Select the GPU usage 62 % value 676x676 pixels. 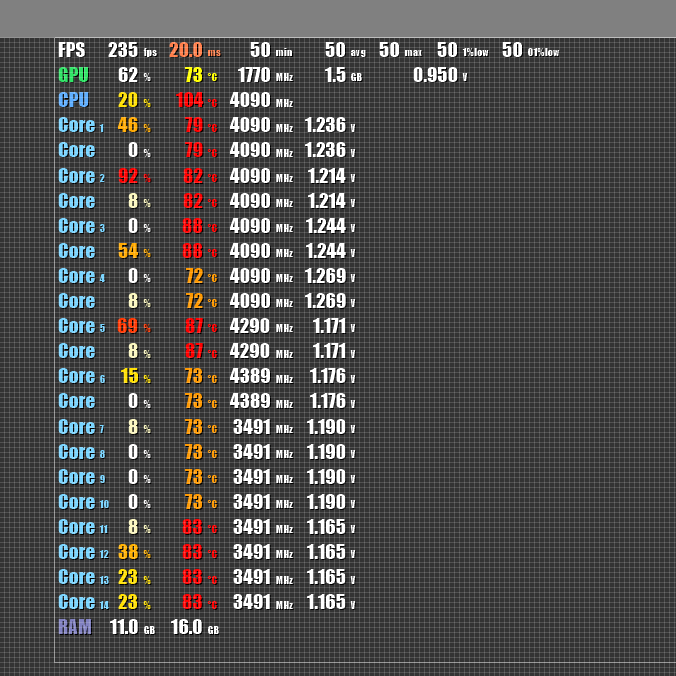128,75
